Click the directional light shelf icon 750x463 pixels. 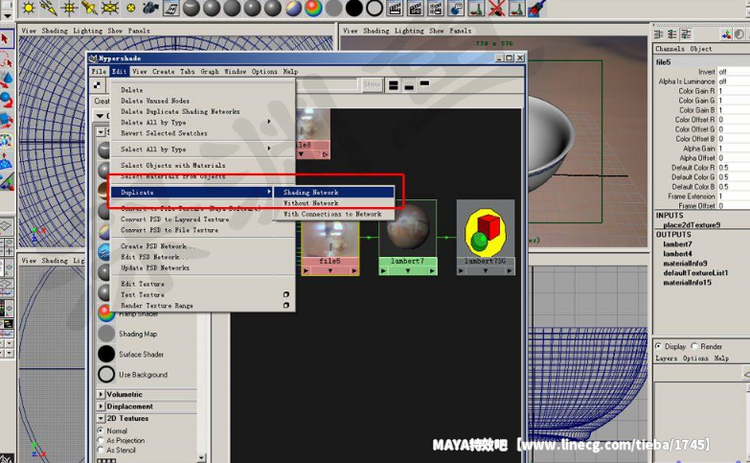(x=49, y=7)
